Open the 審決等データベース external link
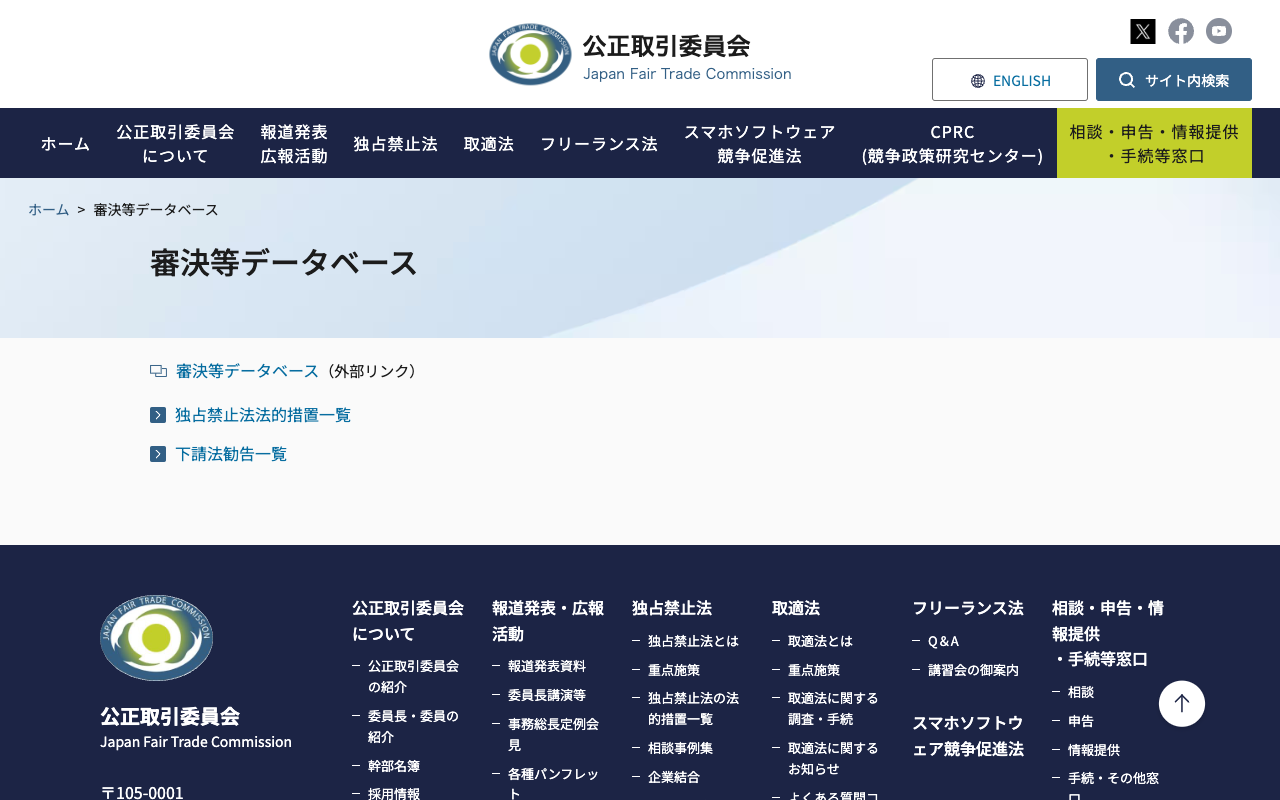Image resolution: width=1280 pixels, height=800 pixels. pyautogui.click(x=247, y=371)
